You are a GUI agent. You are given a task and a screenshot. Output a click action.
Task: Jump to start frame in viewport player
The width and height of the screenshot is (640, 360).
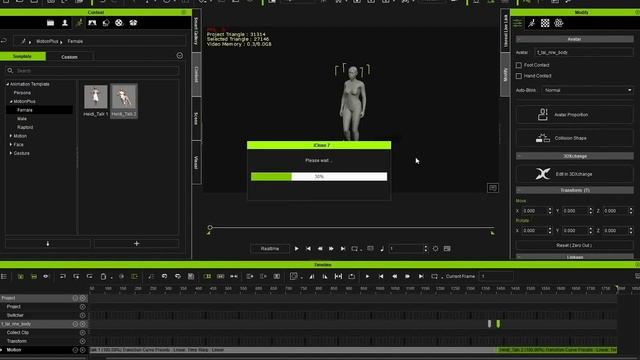click(x=308, y=249)
